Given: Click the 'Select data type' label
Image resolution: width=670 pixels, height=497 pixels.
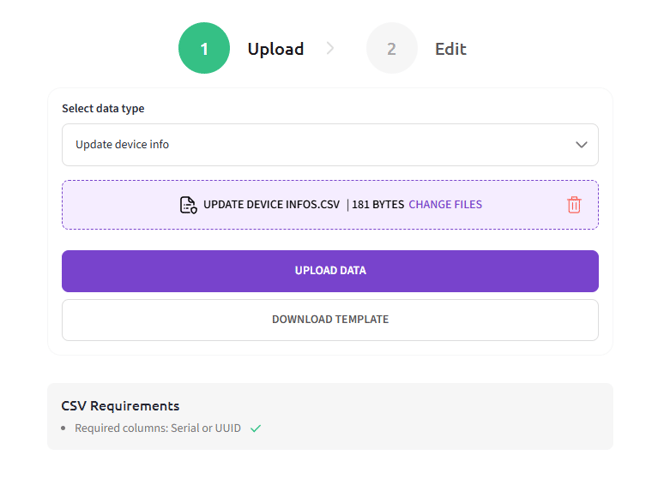Looking at the screenshot, I should coord(103,108).
